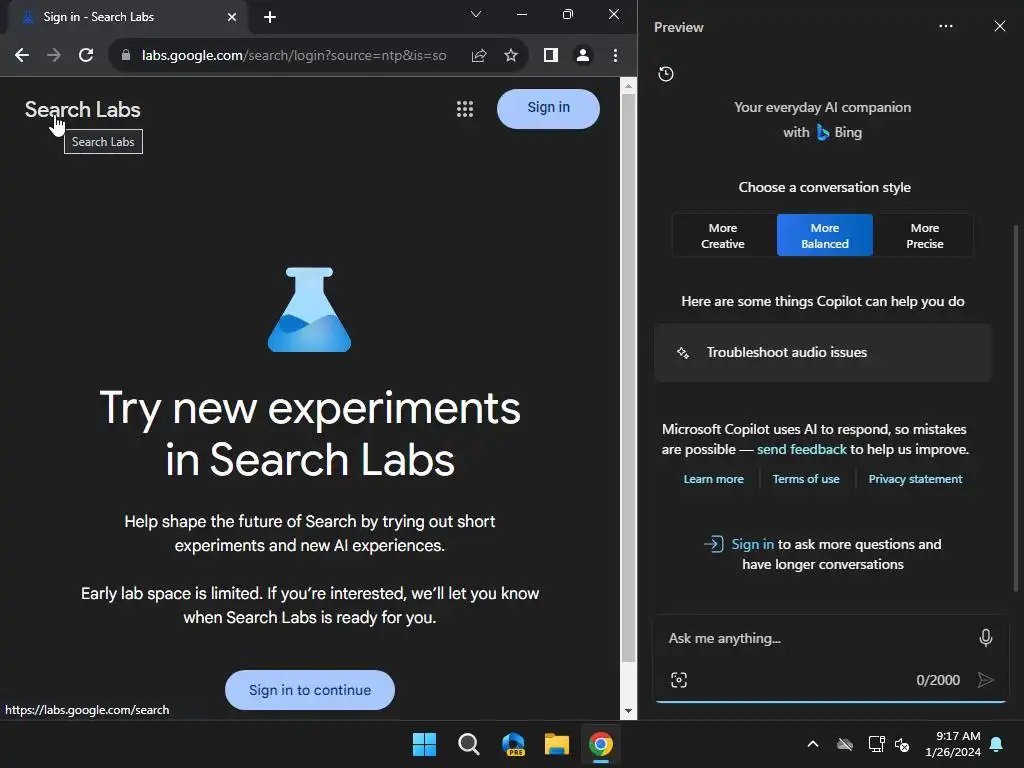Click the Chrome icon in the taskbar
Viewport: 1024px width, 768px height.
(601, 744)
